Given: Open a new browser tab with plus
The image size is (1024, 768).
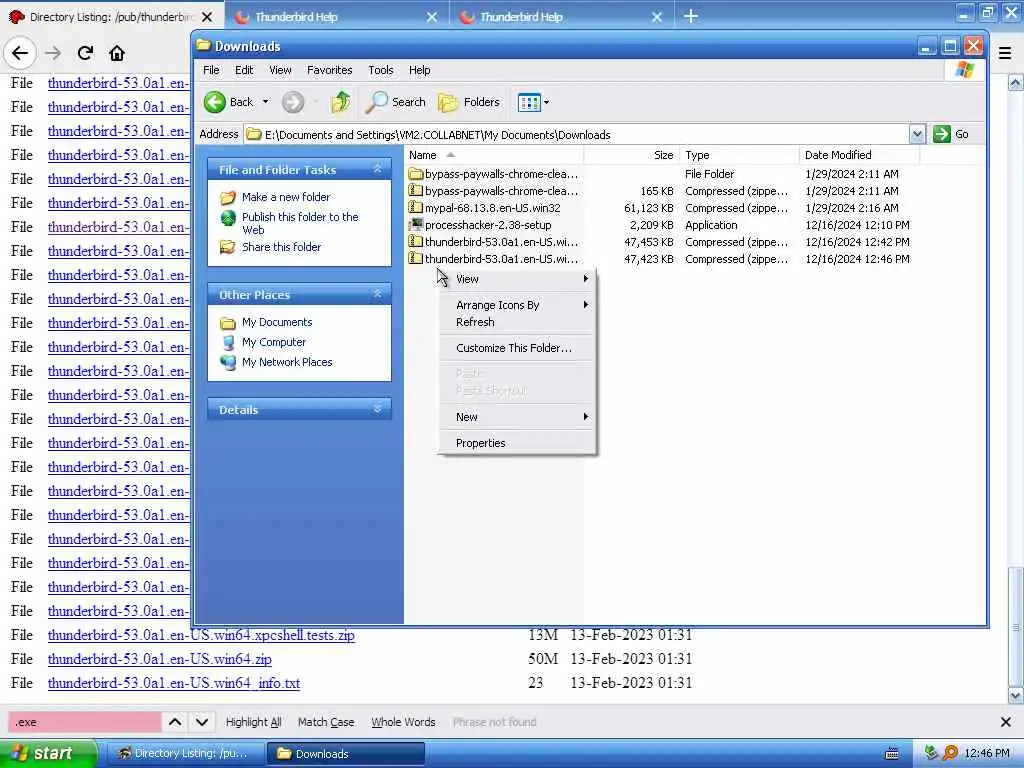Looking at the screenshot, I should [691, 16].
